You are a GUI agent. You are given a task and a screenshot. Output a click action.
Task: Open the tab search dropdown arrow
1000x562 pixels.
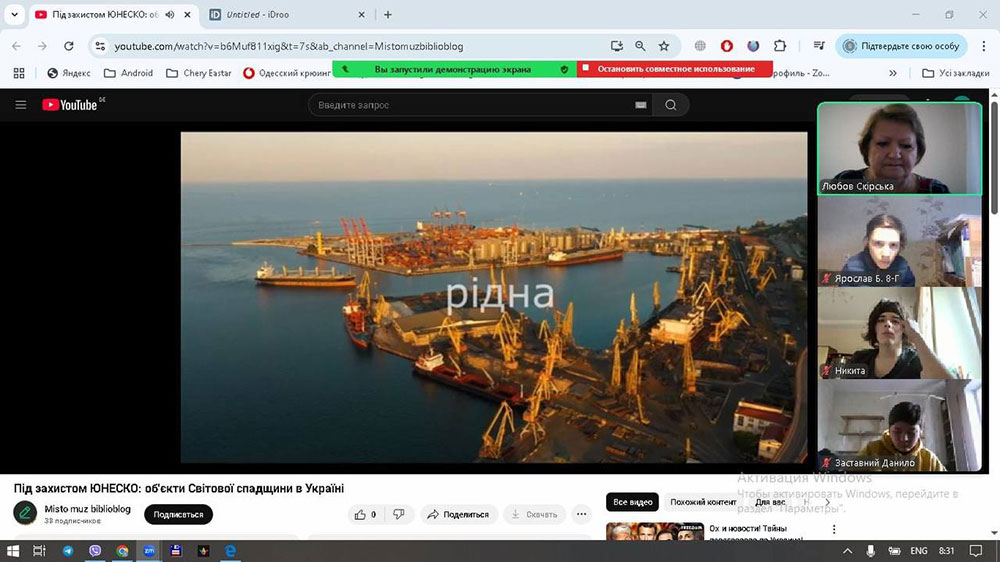coord(14,14)
